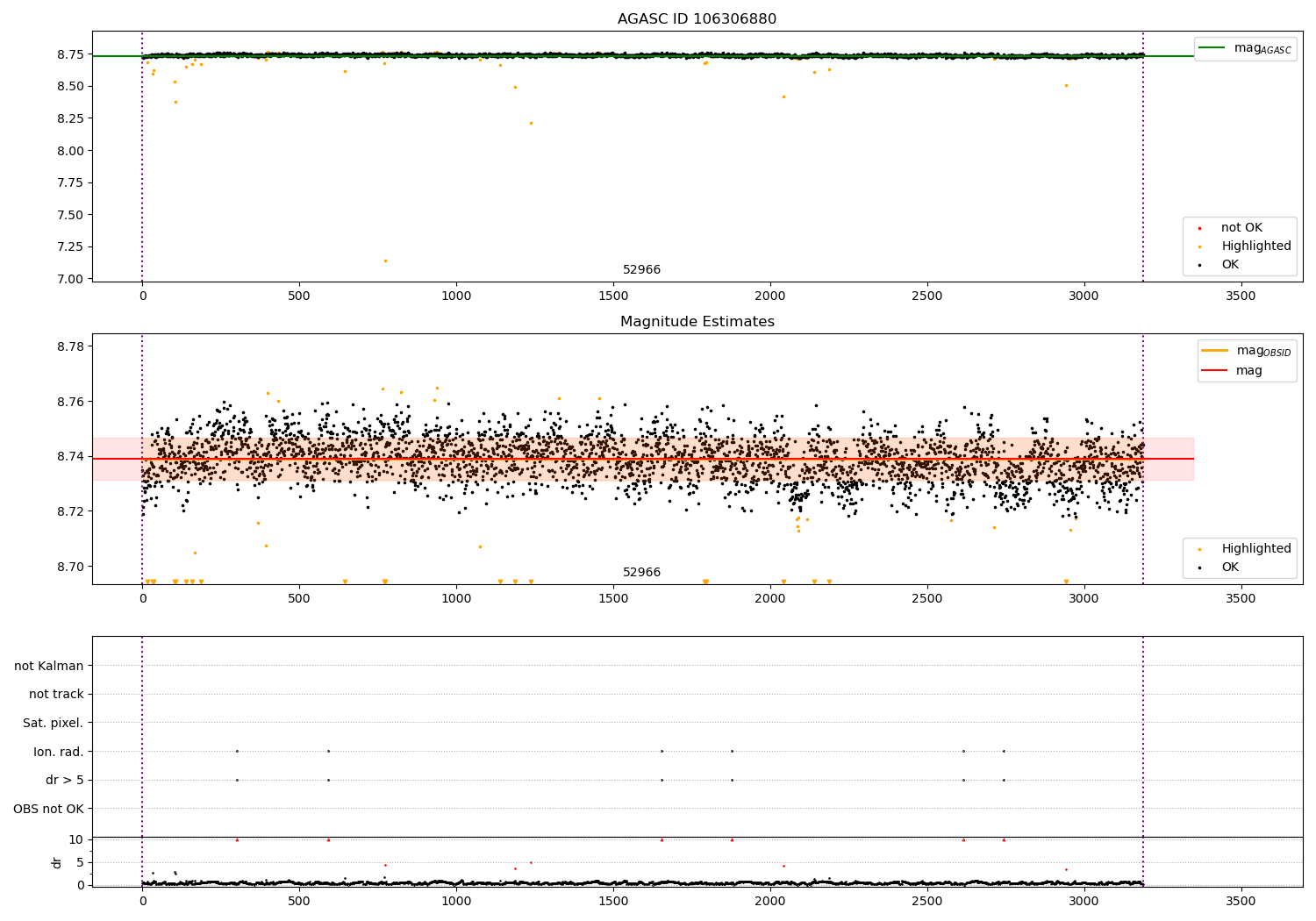Click the 'OBS not OK' row label
The height and width of the screenshot is (921, 1316).
coord(48,809)
